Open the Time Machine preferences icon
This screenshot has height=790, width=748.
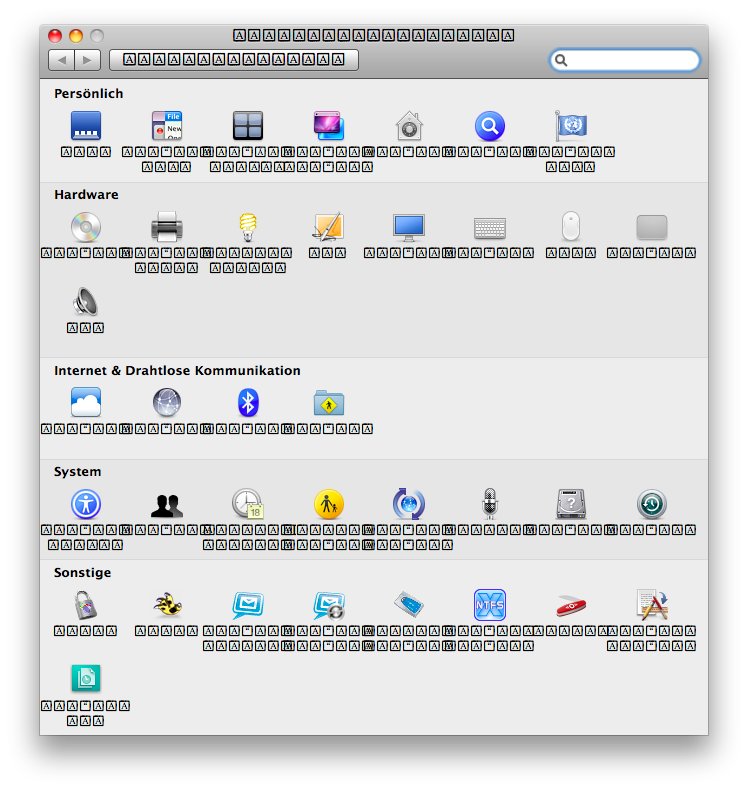pos(652,504)
